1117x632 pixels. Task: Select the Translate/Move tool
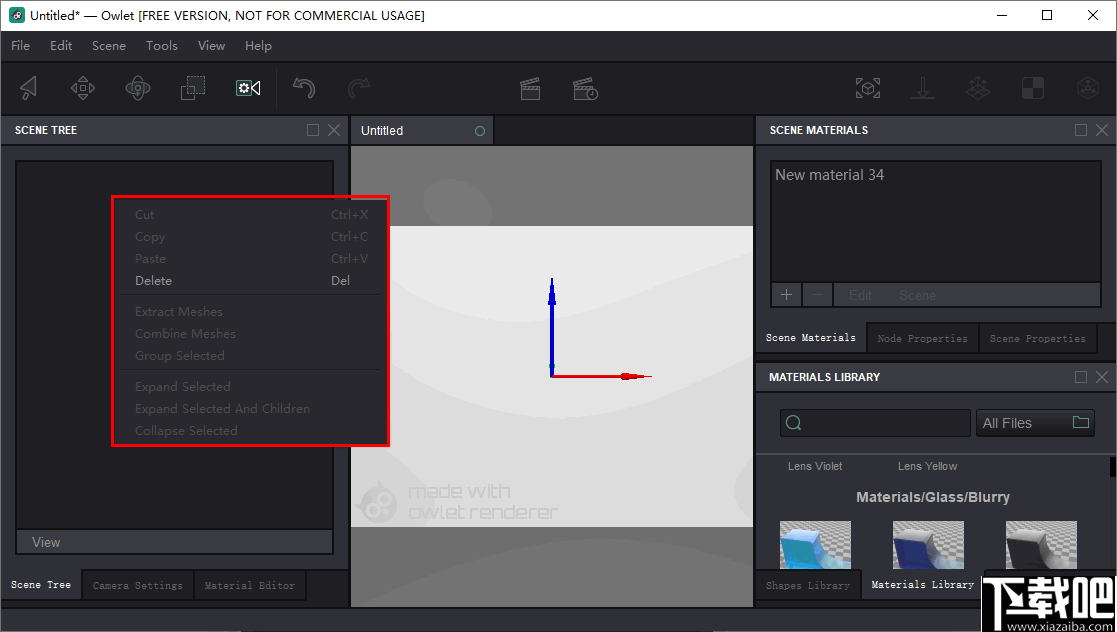click(x=83, y=88)
